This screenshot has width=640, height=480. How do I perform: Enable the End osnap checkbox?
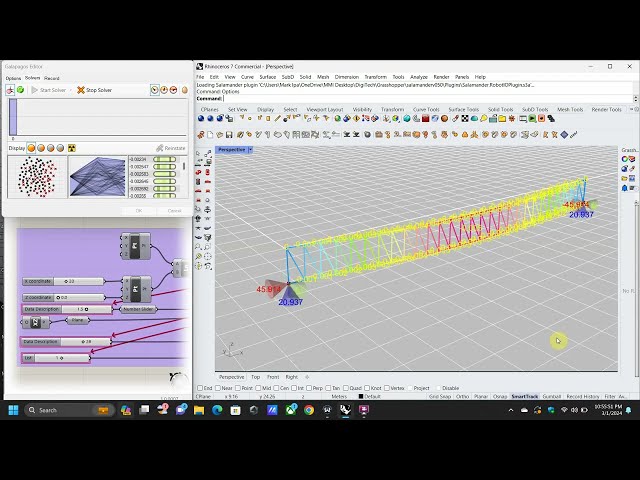pos(200,388)
